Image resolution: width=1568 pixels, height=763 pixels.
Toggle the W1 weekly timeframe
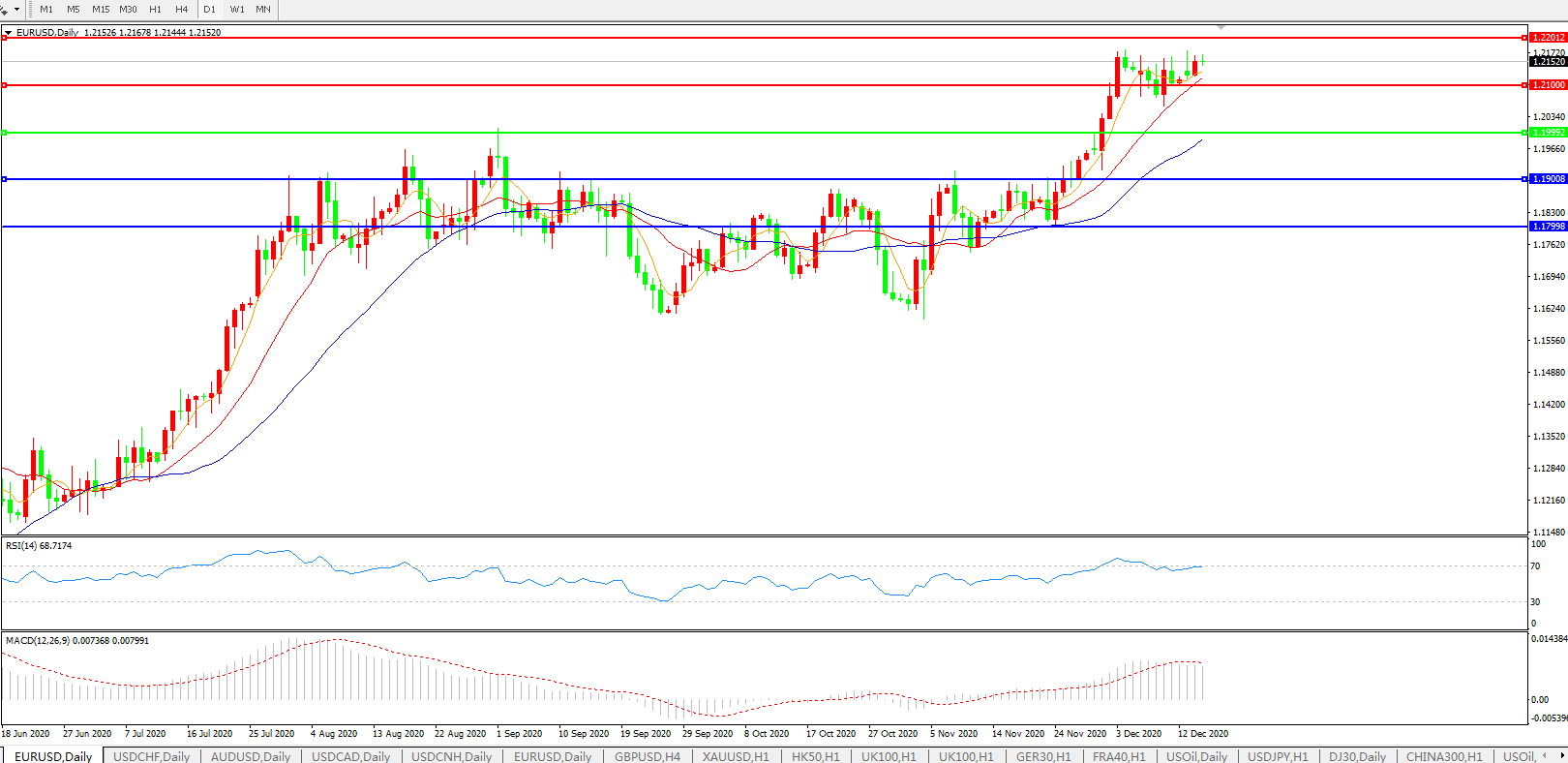(237, 10)
